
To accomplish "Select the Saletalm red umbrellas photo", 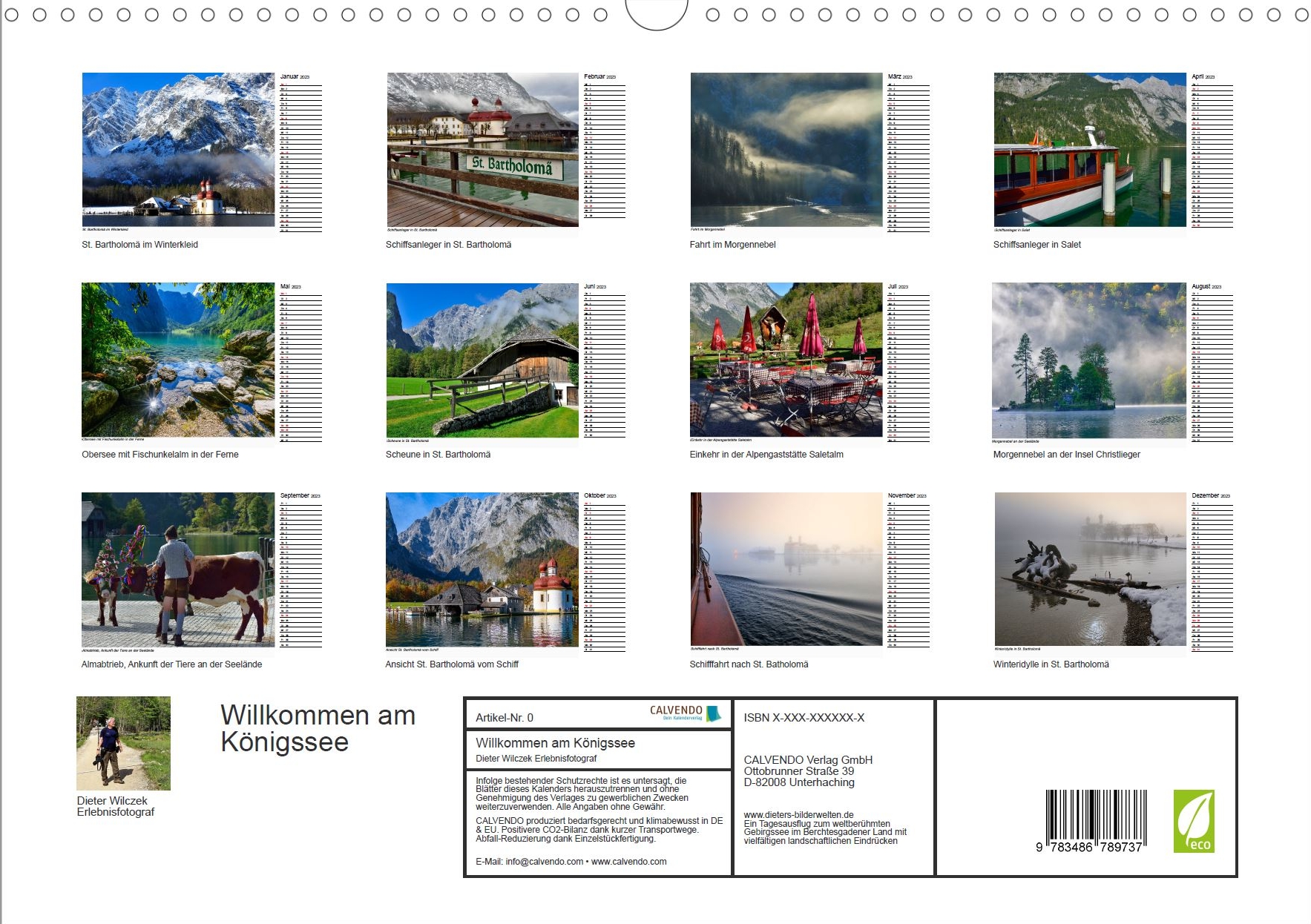I will 786,360.
